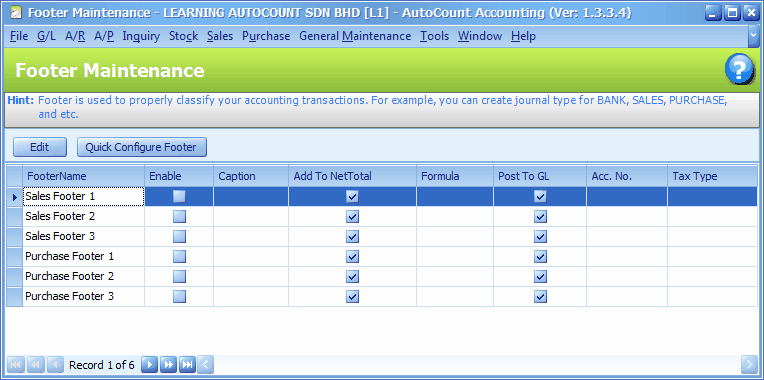Uncheck Add To NetTotal for Sales Footer 3
Image resolution: width=764 pixels, height=380 pixels.
tap(352, 236)
